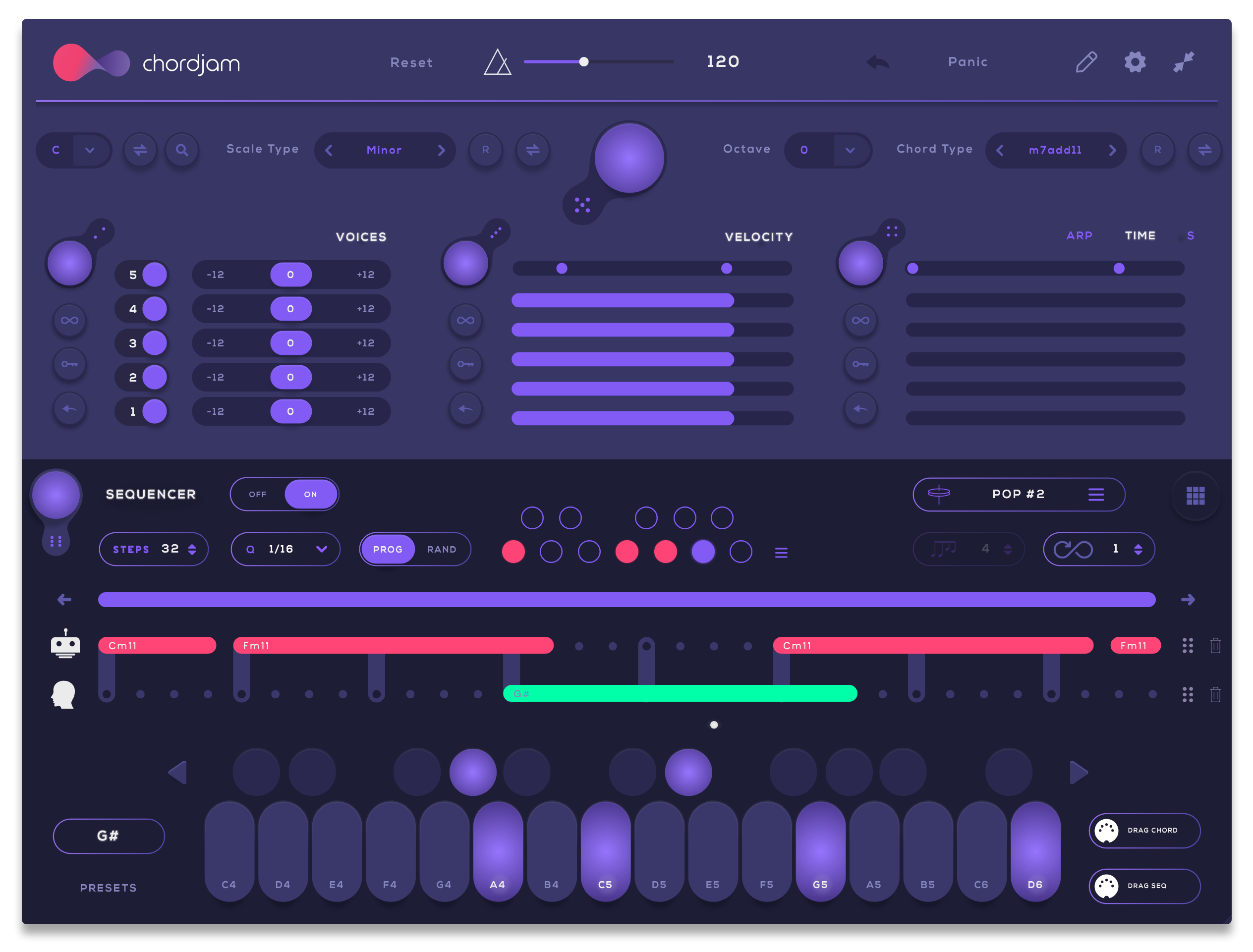The image size is (1253, 952).
Task: Click the trash icon to clear the Cm11 row
Action: pyautogui.click(x=1216, y=645)
